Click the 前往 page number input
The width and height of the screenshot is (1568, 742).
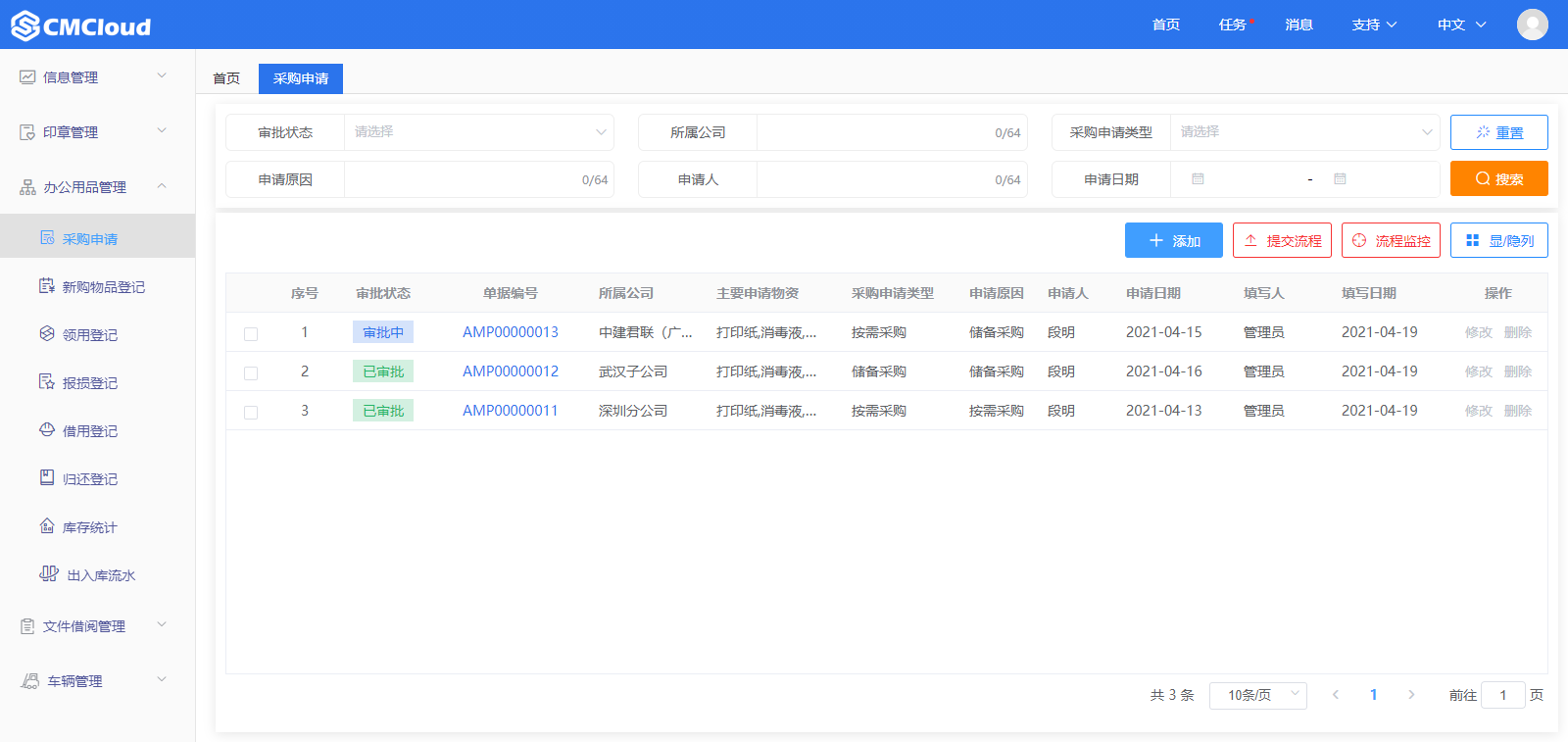tap(1503, 695)
